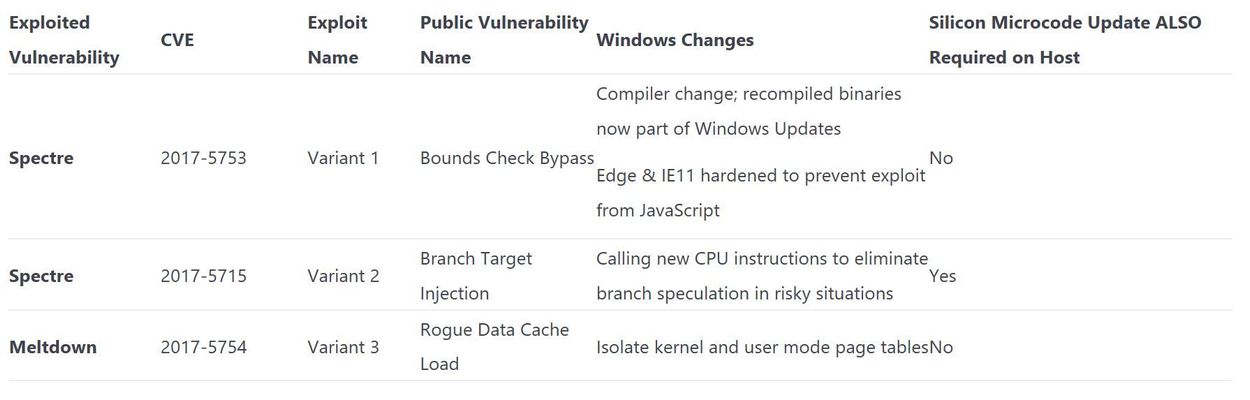Select the first Spectre row label
The height and width of the screenshot is (400, 1250).
41,158
